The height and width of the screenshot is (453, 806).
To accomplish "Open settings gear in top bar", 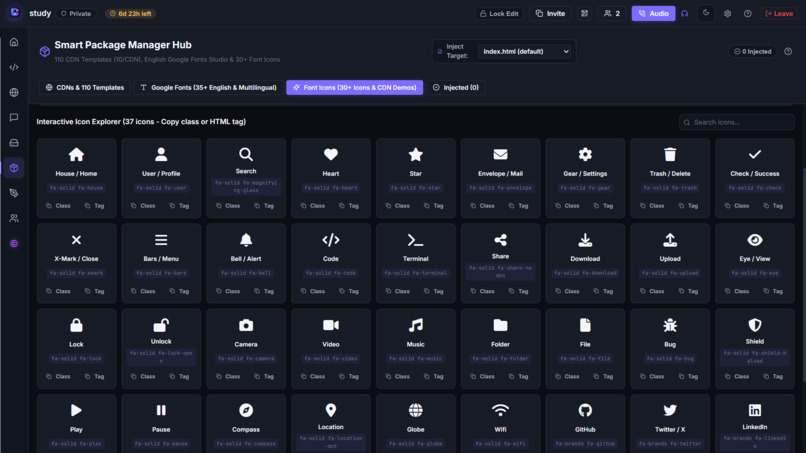I will point(727,14).
